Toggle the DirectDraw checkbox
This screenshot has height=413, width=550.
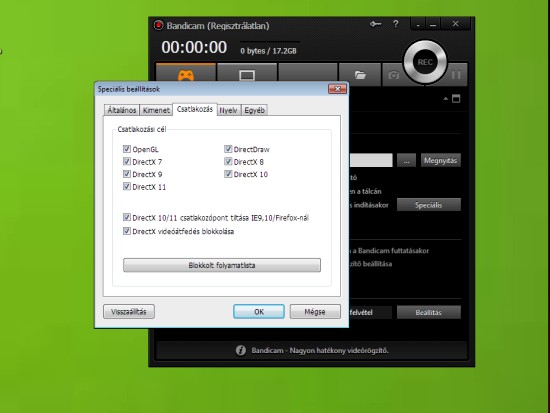coord(228,149)
